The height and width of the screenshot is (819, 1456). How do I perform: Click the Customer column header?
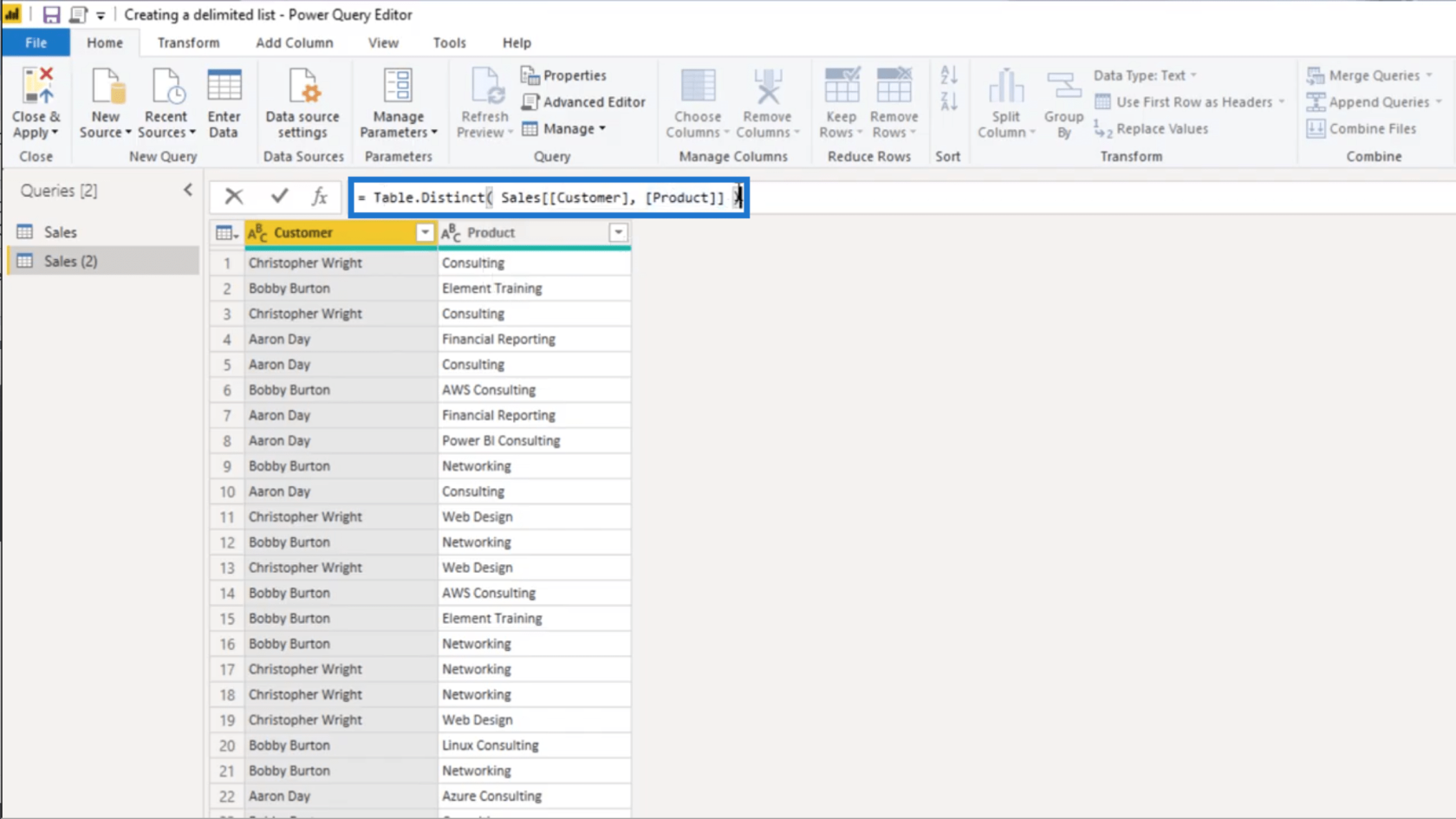coord(341,232)
